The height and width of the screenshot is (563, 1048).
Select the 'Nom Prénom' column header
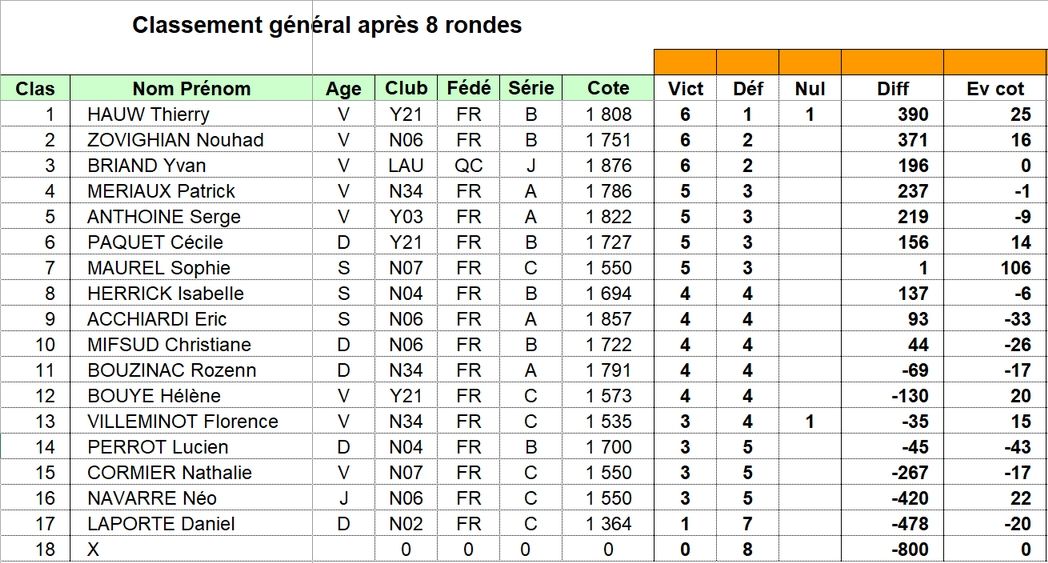pos(191,88)
